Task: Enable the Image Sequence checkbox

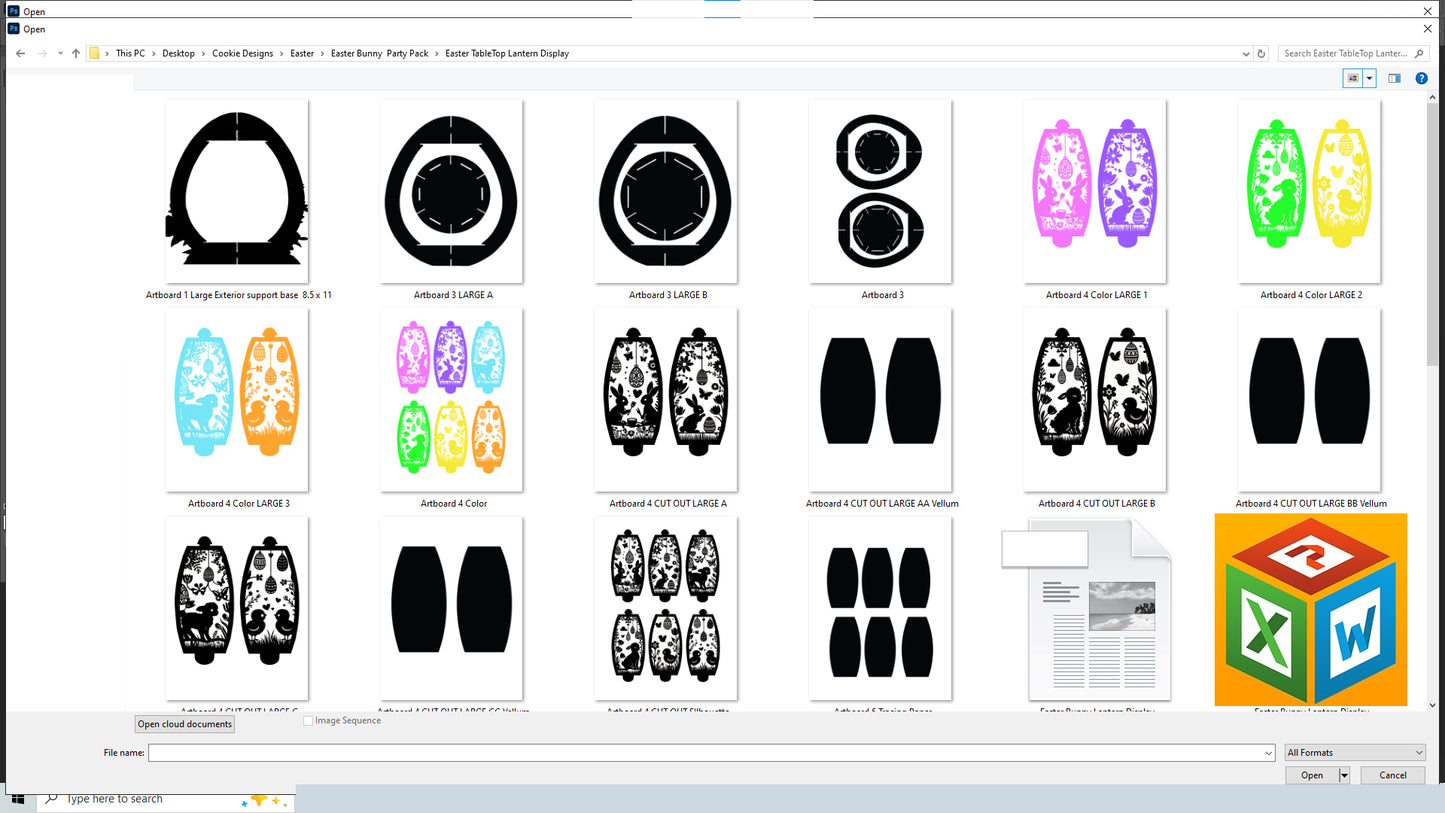Action: pyautogui.click(x=308, y=721)
